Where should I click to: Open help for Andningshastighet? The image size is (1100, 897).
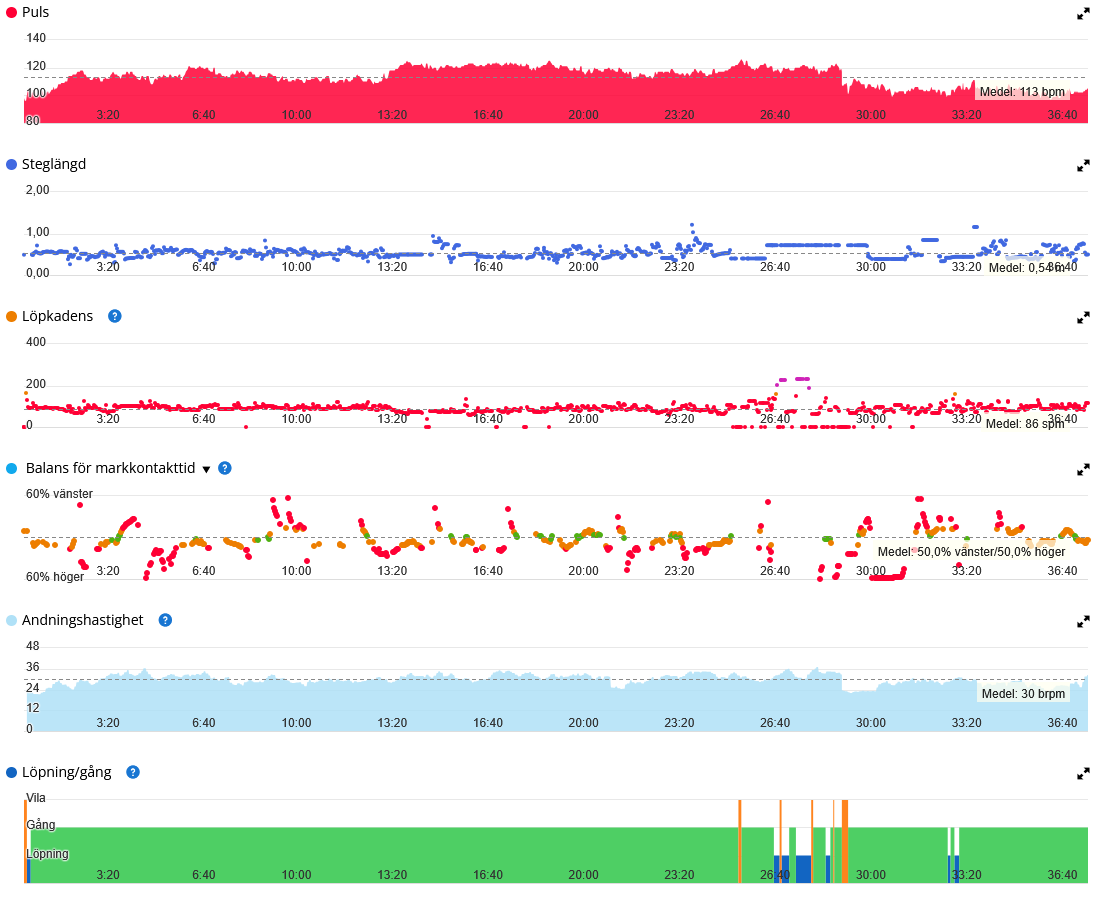[165, 620]
